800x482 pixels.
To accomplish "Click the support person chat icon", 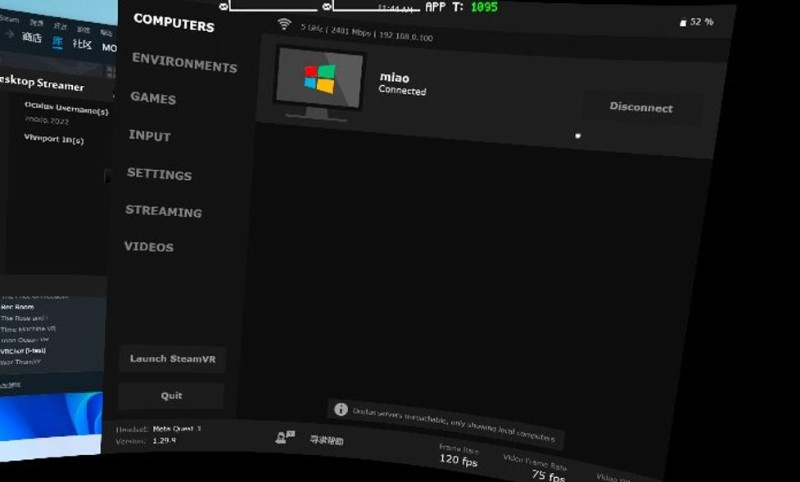I will 285,437.
